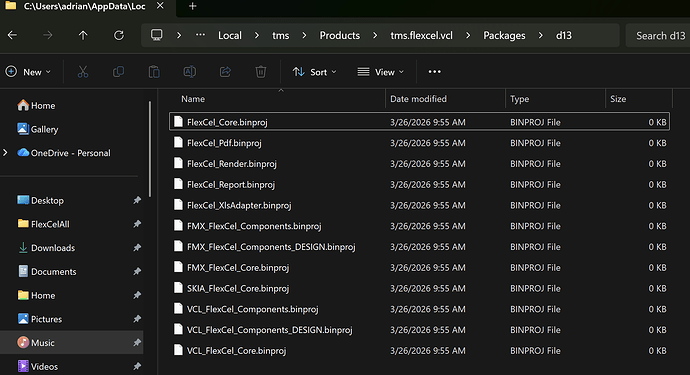Image resolution: width=690 pixels, height=375 pixels.
Task: Open Gallery in navigation pane
Action: click(37, 129)
